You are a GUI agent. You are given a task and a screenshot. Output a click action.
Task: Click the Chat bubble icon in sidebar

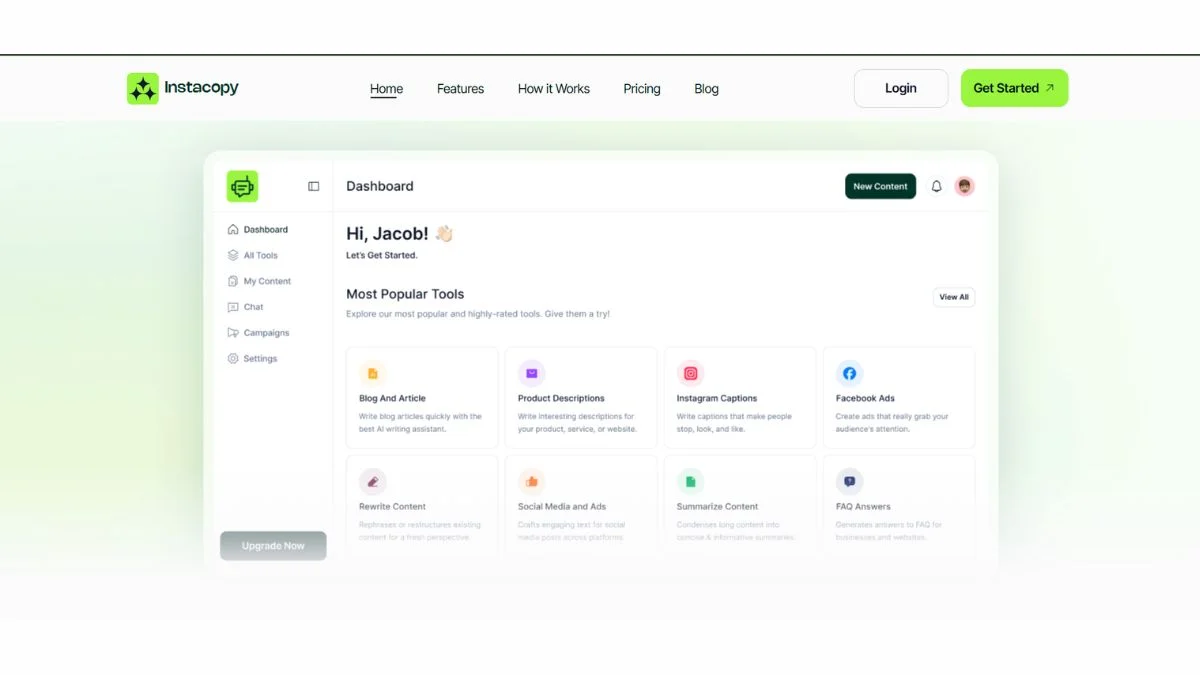233,307
